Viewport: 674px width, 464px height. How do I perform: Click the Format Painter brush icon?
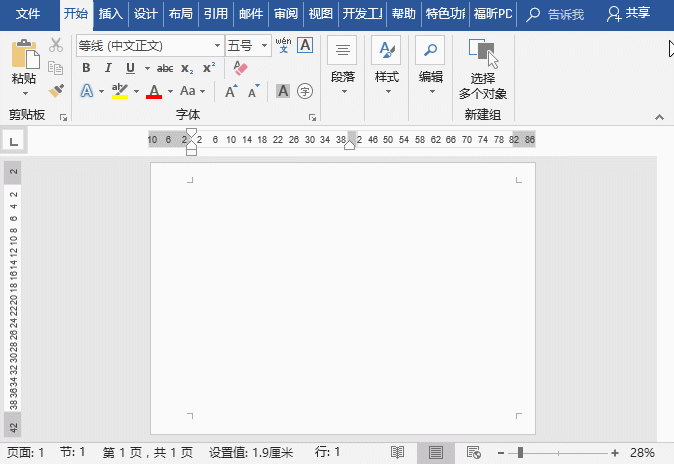56,91
